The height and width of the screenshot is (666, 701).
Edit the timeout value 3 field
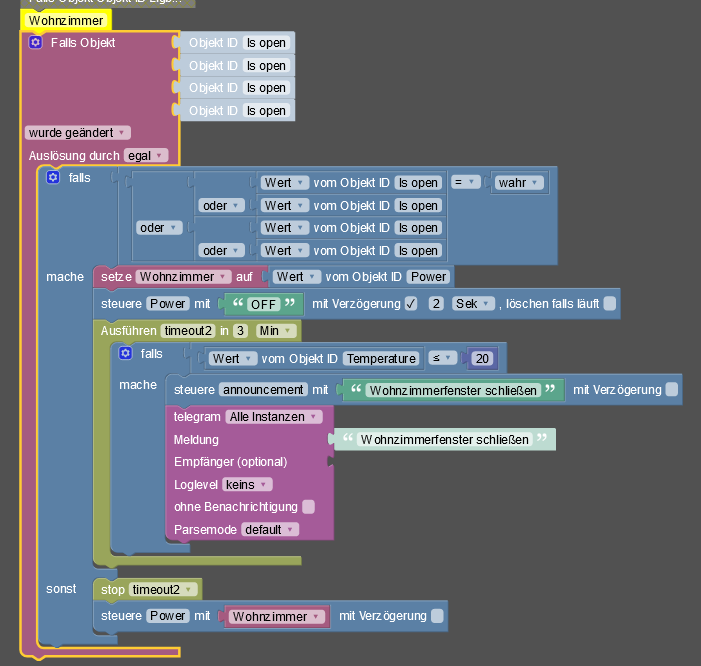click(x=240, y=331)
